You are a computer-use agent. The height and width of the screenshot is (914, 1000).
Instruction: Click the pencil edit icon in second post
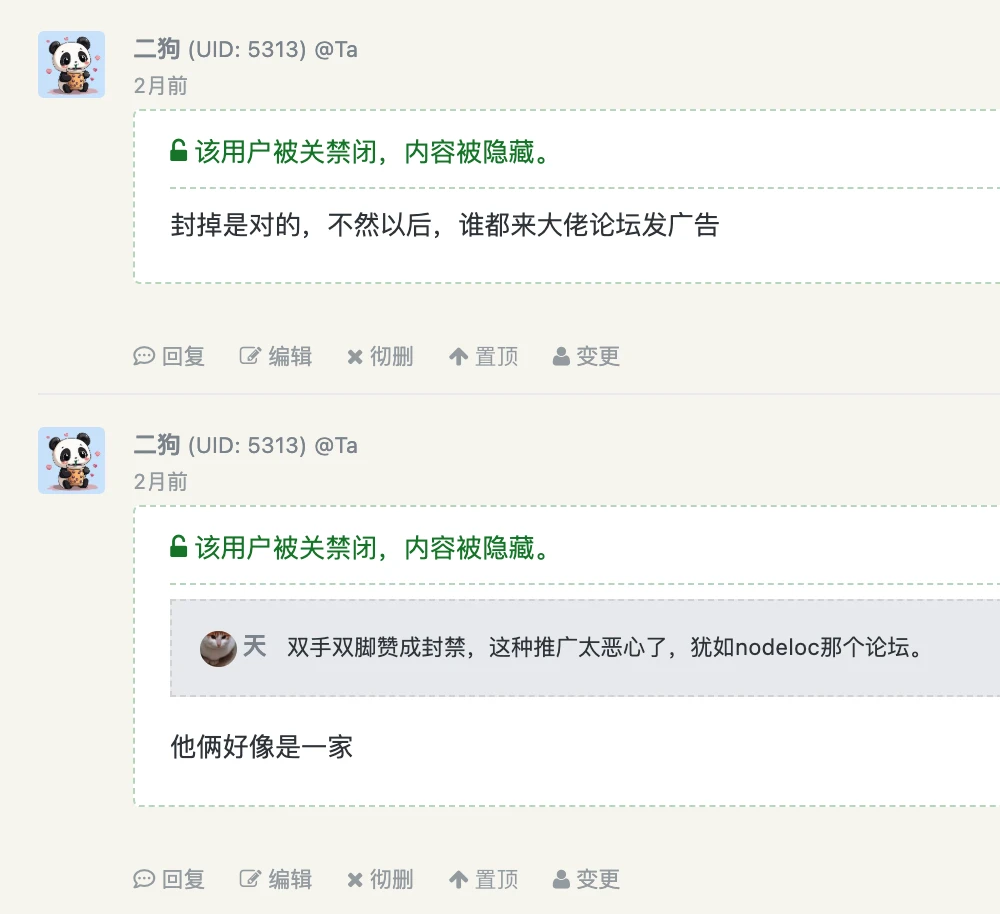pos(250,879)
